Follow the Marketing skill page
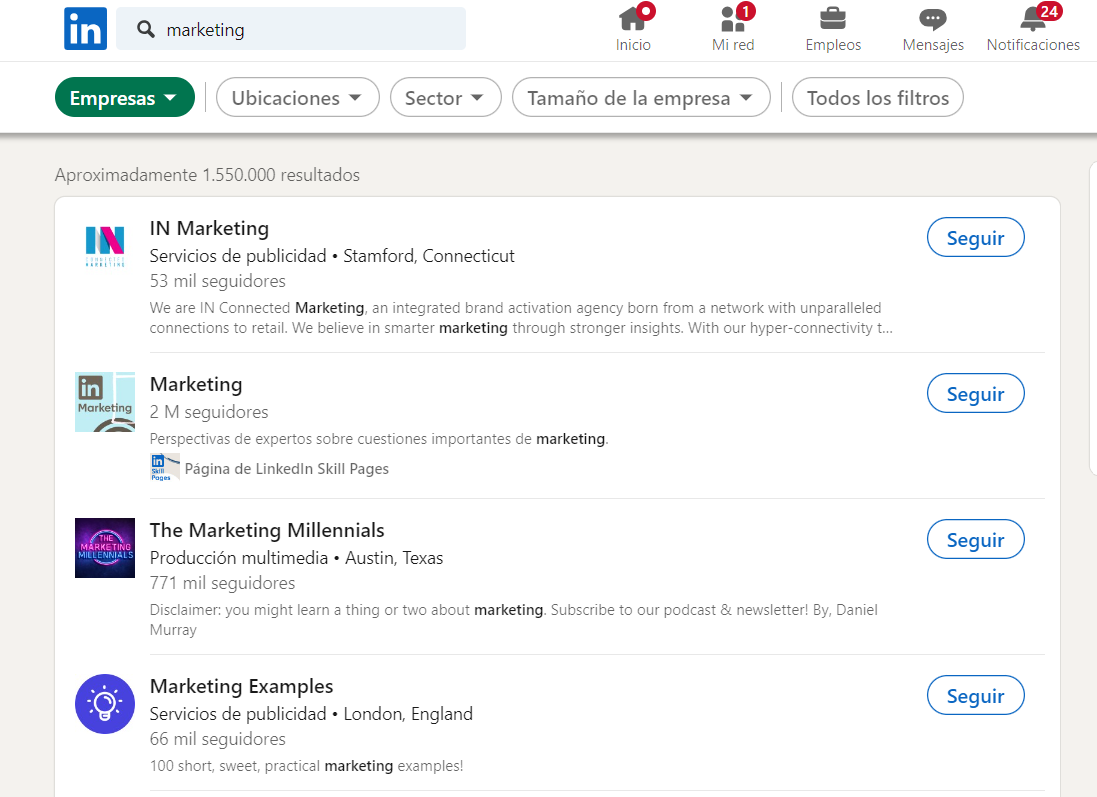 pos(975,394)
